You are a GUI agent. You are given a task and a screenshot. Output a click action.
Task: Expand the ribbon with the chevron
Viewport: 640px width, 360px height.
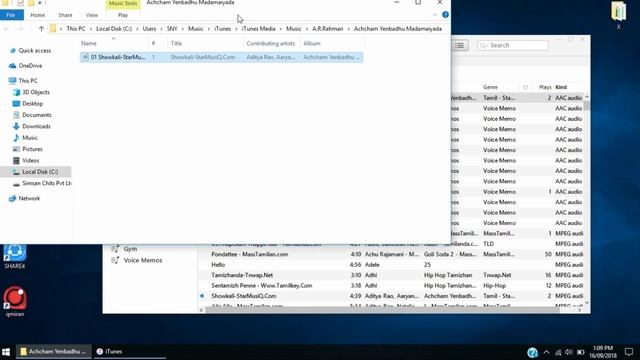pyautogui.click(x=435, y=15)
